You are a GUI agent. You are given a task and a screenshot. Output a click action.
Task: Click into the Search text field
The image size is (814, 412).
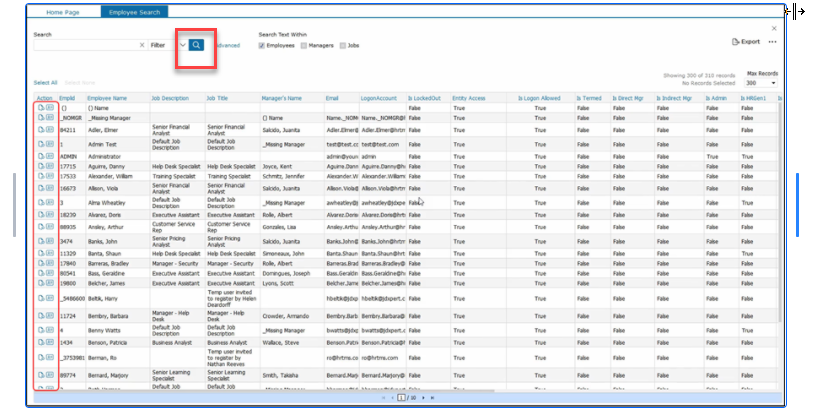point(85,45)
